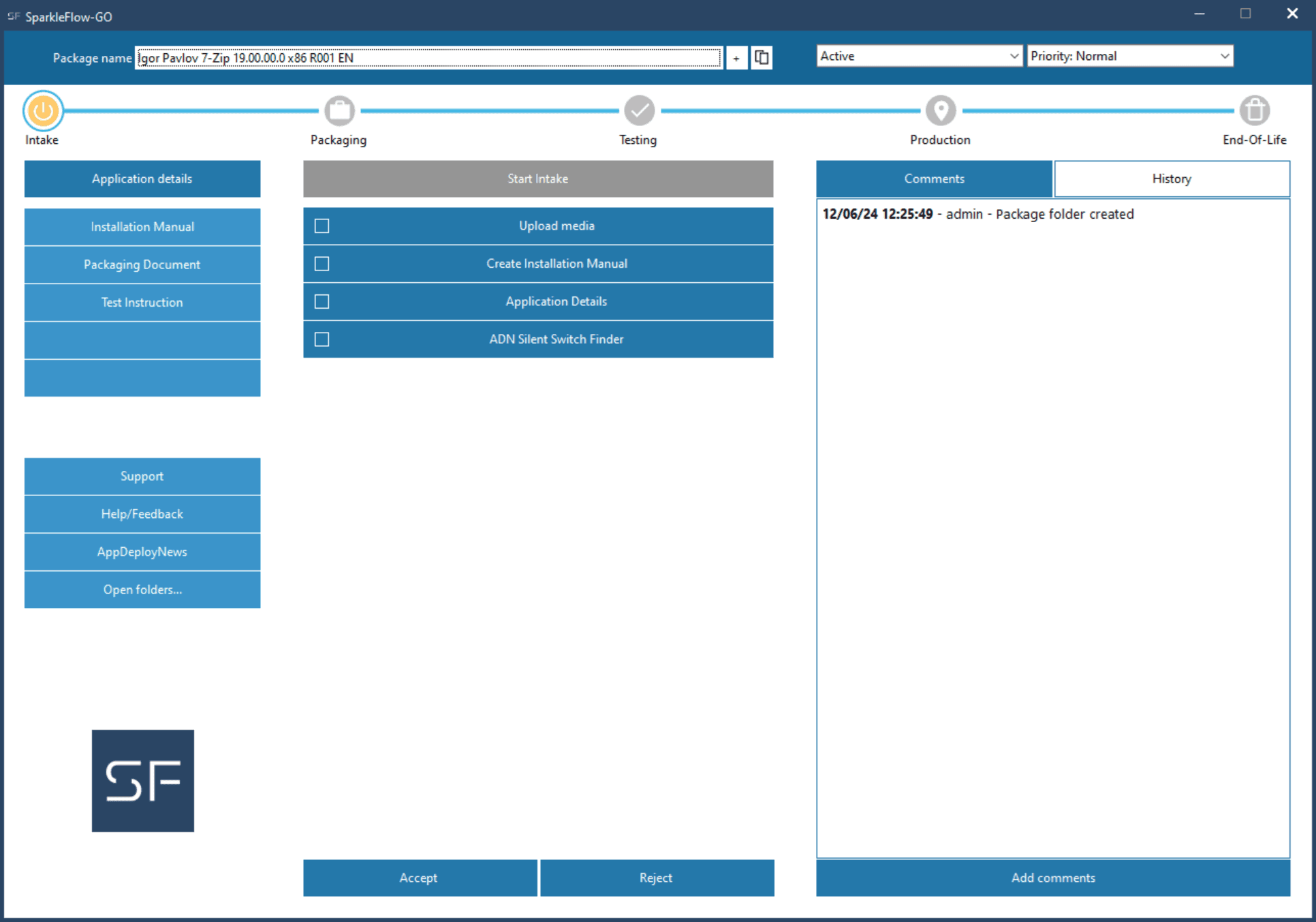Enable the ADN Silent Switch Finder checkbox
1316x922 pixels.
(322, 339)
